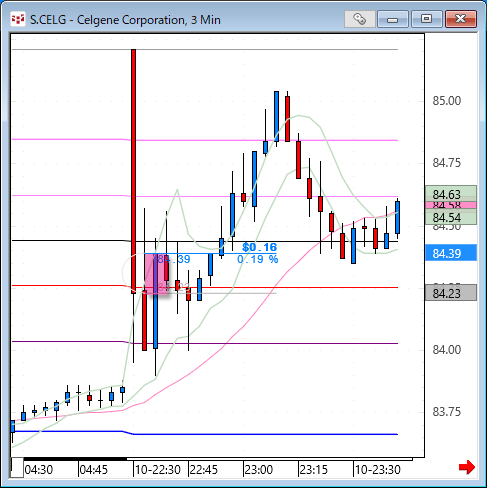The width and height of the screenshot is (487, 488).
Task: Click the purple horizontal line near 84.00
Action: 205,343
